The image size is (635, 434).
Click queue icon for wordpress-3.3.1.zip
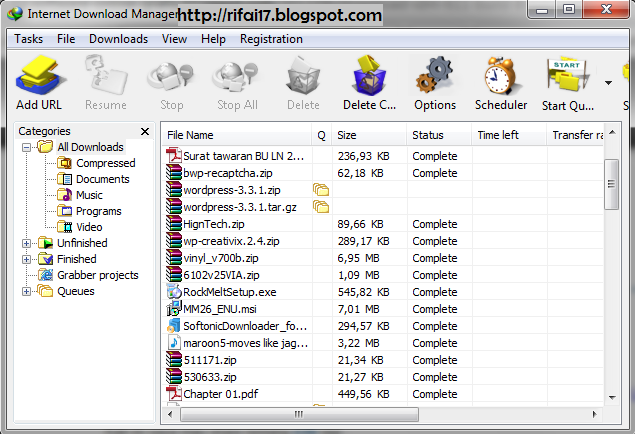click(321, 190)
